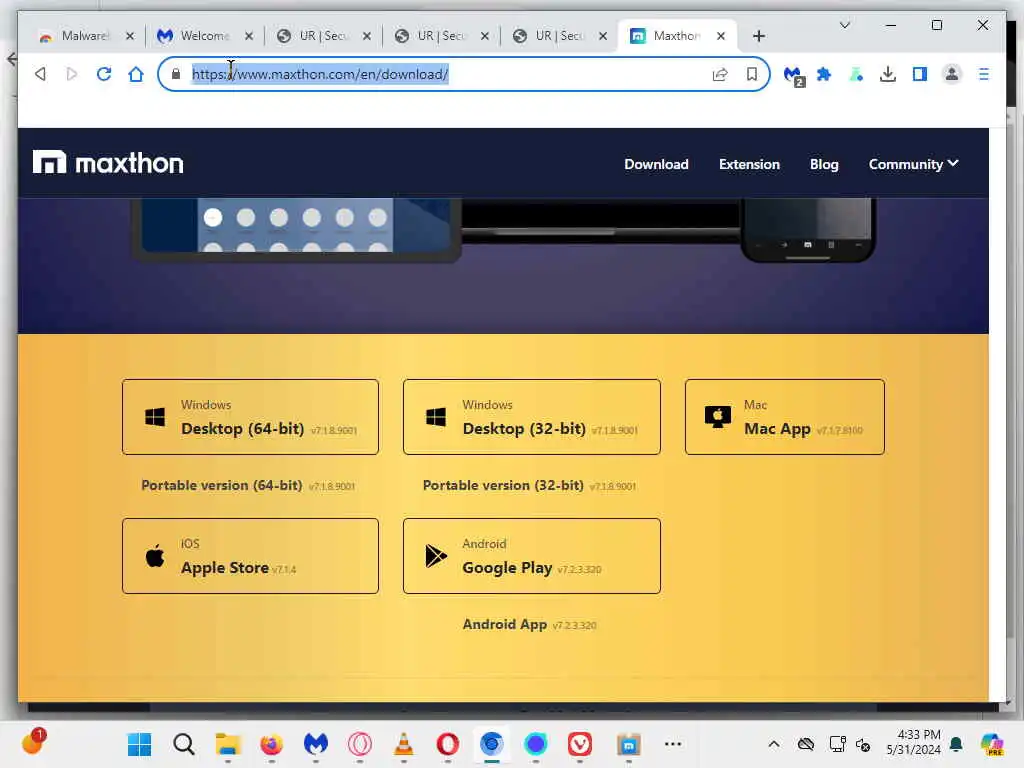This screenshot has width=1024, height=768.
Task: Close the Maxthon tab
Action: [x=721, y=36]
